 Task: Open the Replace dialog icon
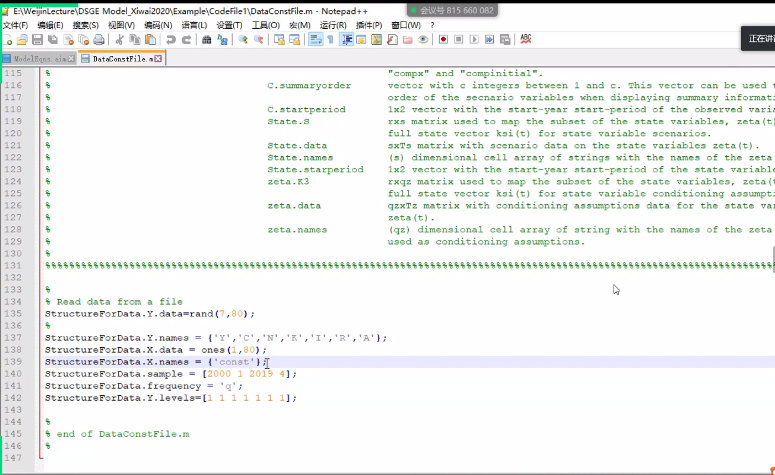pos(222,40)
